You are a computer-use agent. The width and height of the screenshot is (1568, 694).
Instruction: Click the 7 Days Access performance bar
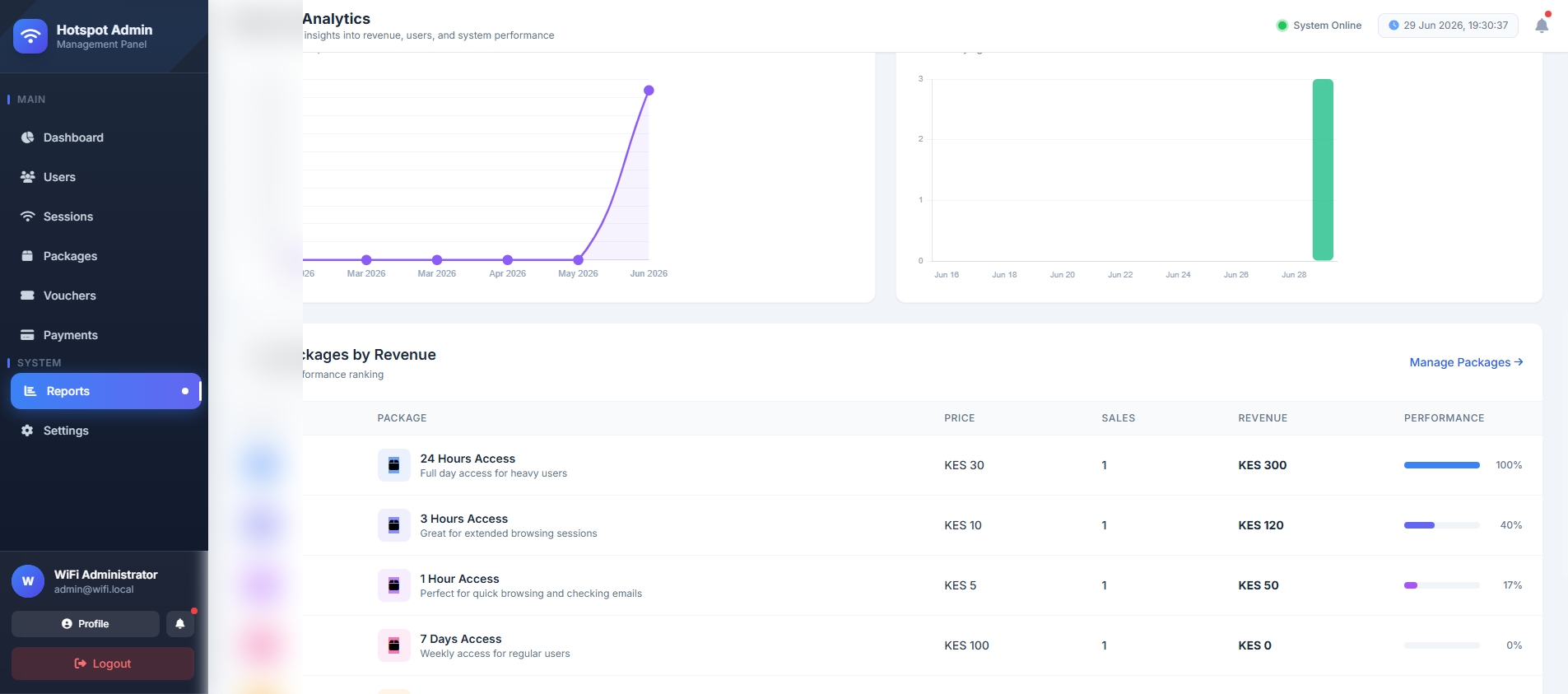point(1441,645)
